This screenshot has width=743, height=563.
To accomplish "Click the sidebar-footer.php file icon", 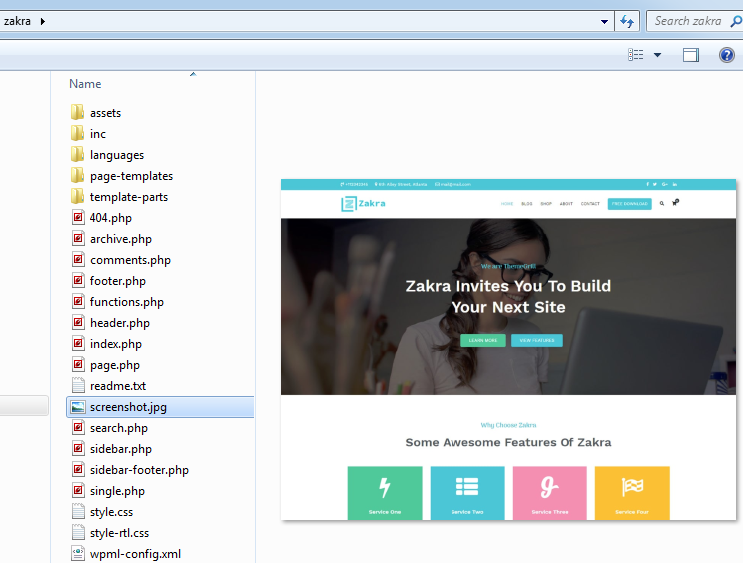I will (x=78, y=470).
